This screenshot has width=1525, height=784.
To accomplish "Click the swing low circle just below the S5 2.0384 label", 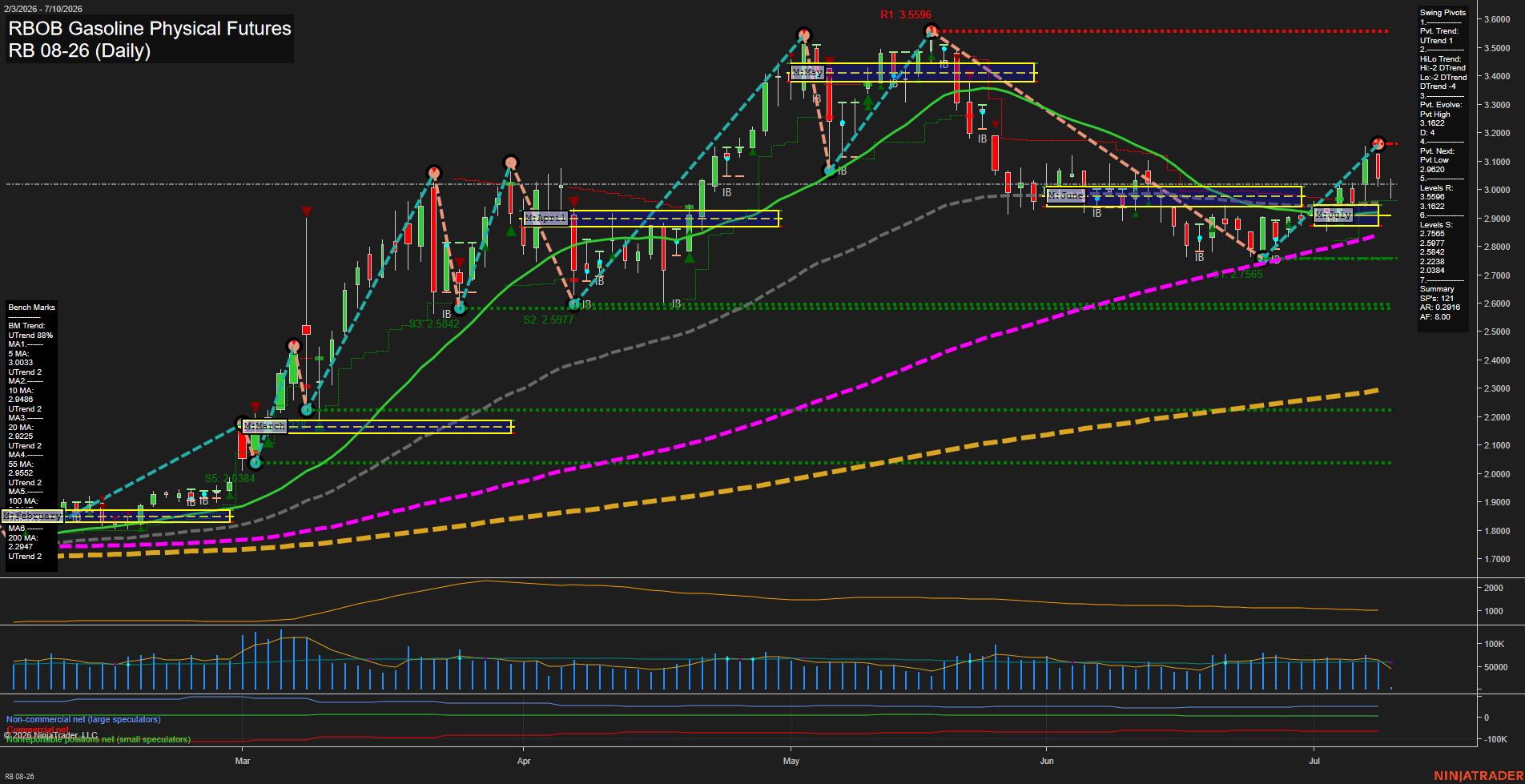I will (256, 462).
